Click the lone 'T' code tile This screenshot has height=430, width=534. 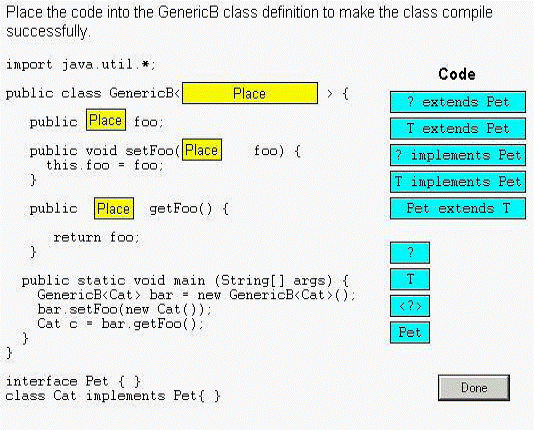coord(410,279)
